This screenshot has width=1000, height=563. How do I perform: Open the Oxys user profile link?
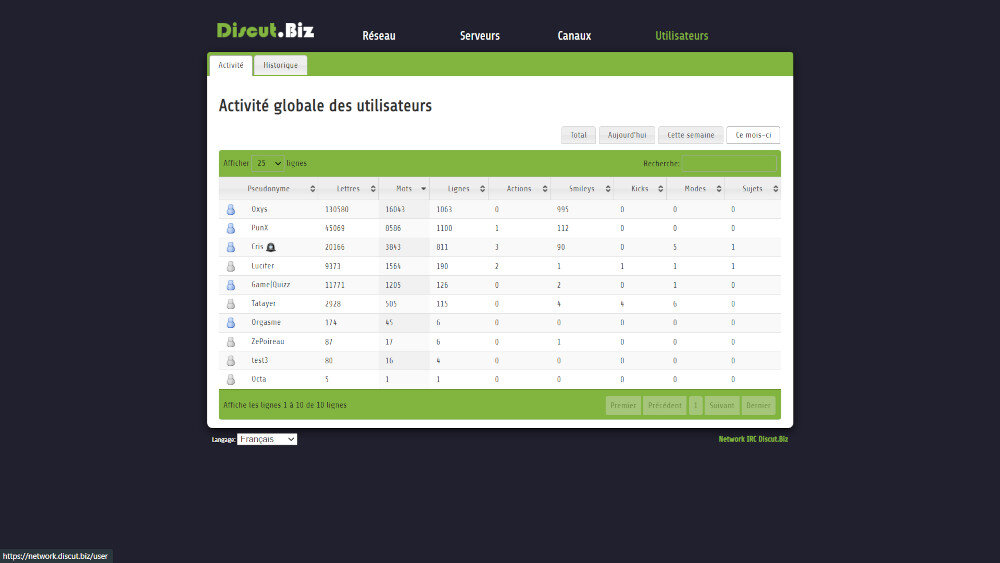click(259, 210)
